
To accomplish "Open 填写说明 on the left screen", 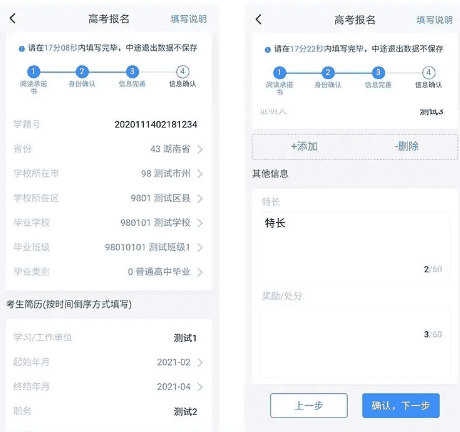I will point(189,19).
